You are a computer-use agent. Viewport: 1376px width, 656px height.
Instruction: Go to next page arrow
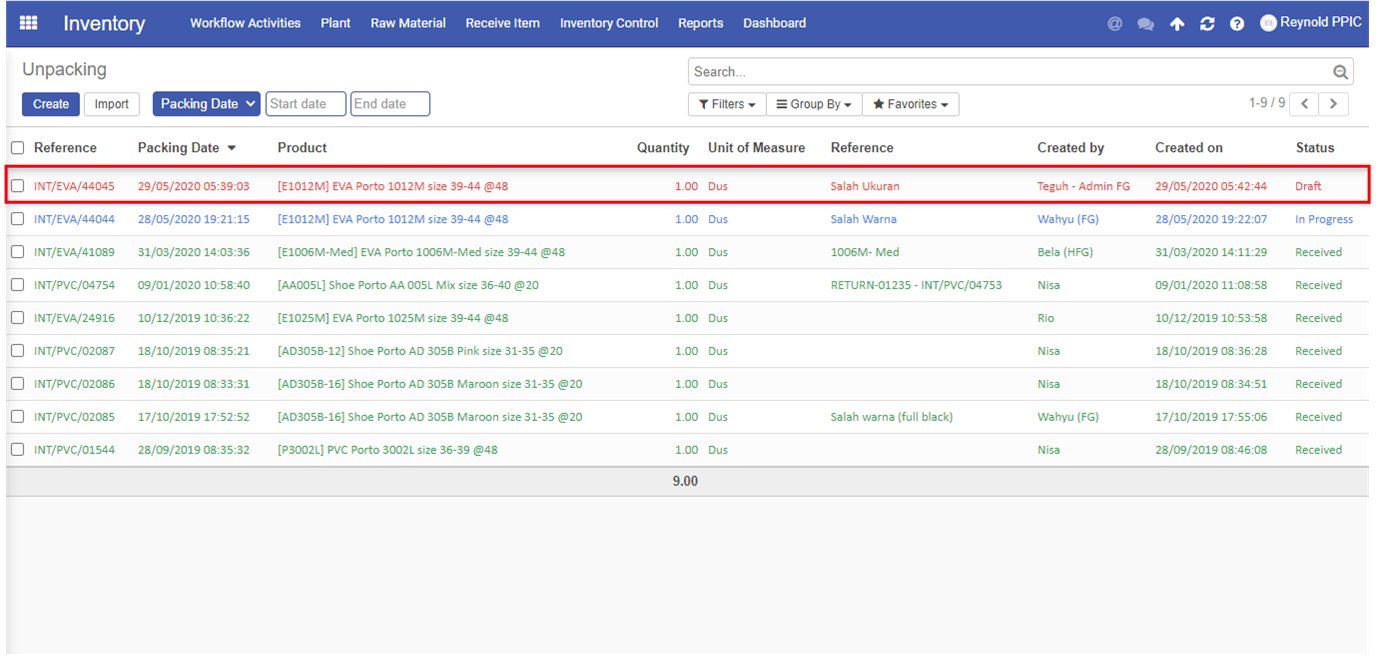1333,104
